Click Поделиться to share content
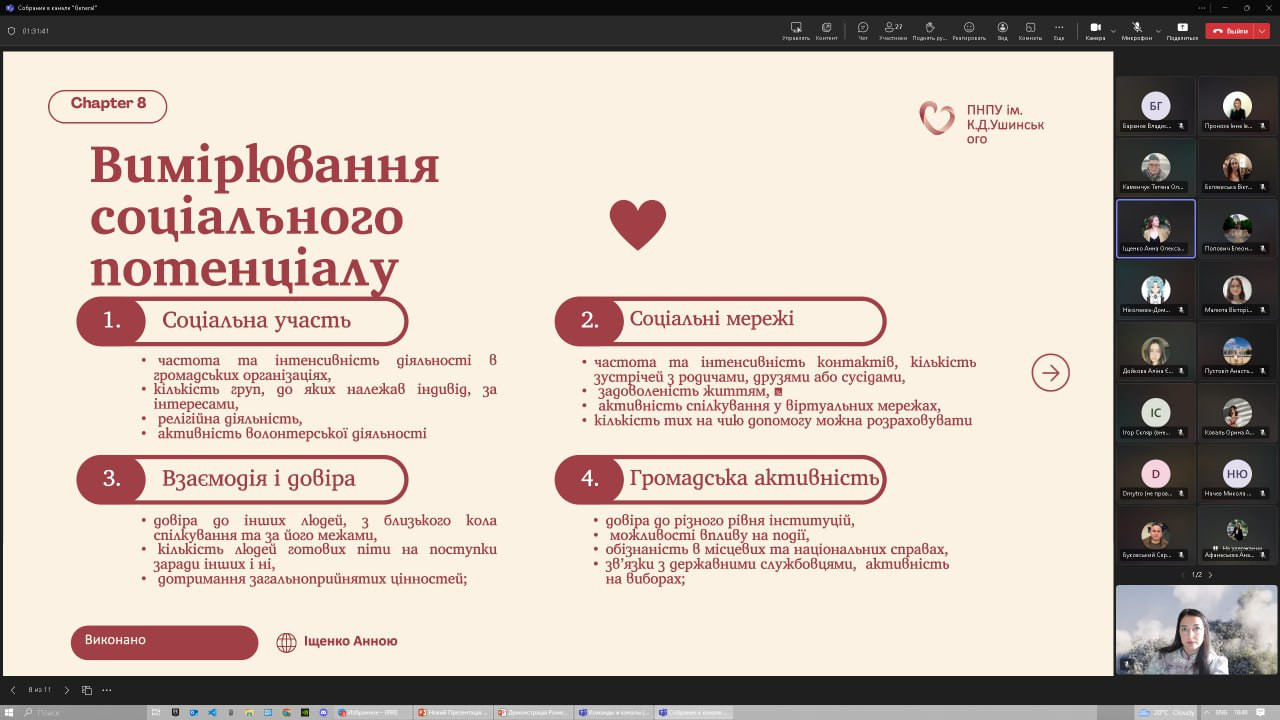Screen dimensions: 1280x720 (x=1182, y=31)
